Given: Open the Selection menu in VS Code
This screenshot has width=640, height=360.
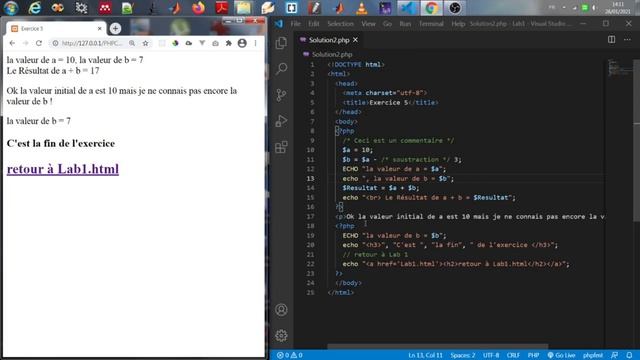Looking at the screenshot, I should click(340, 24).
